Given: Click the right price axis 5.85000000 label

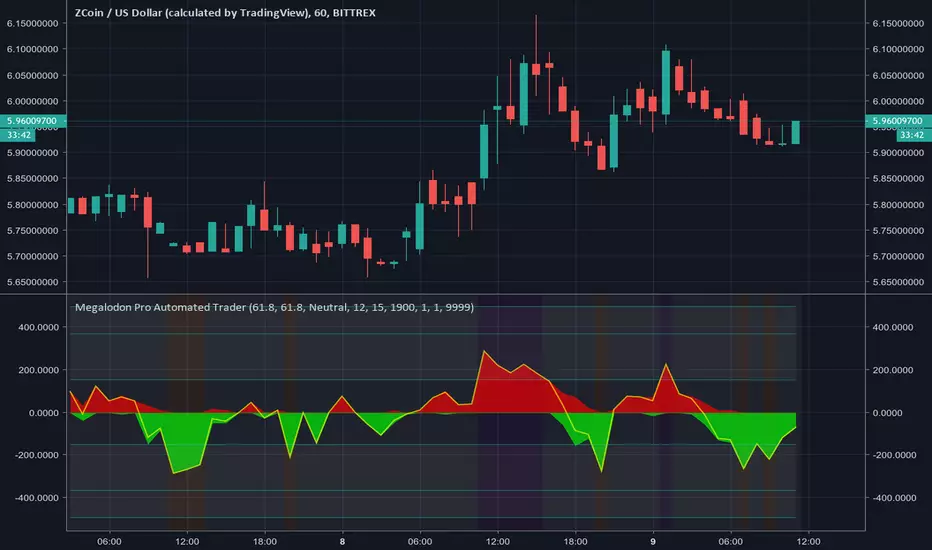Looking at the screenshot, I should [x=898, y=178].
